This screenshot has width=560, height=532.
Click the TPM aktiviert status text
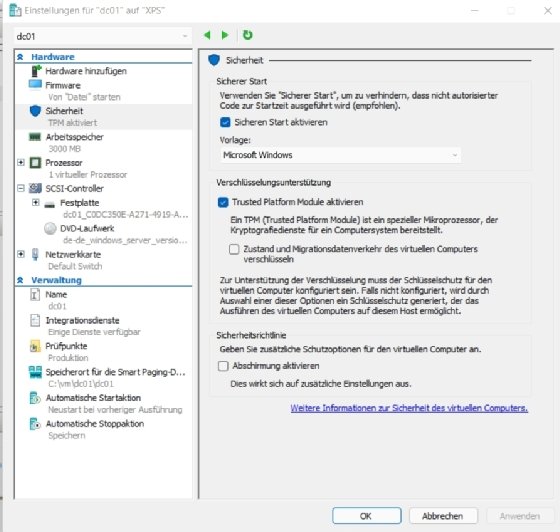[x=72, y=123]
